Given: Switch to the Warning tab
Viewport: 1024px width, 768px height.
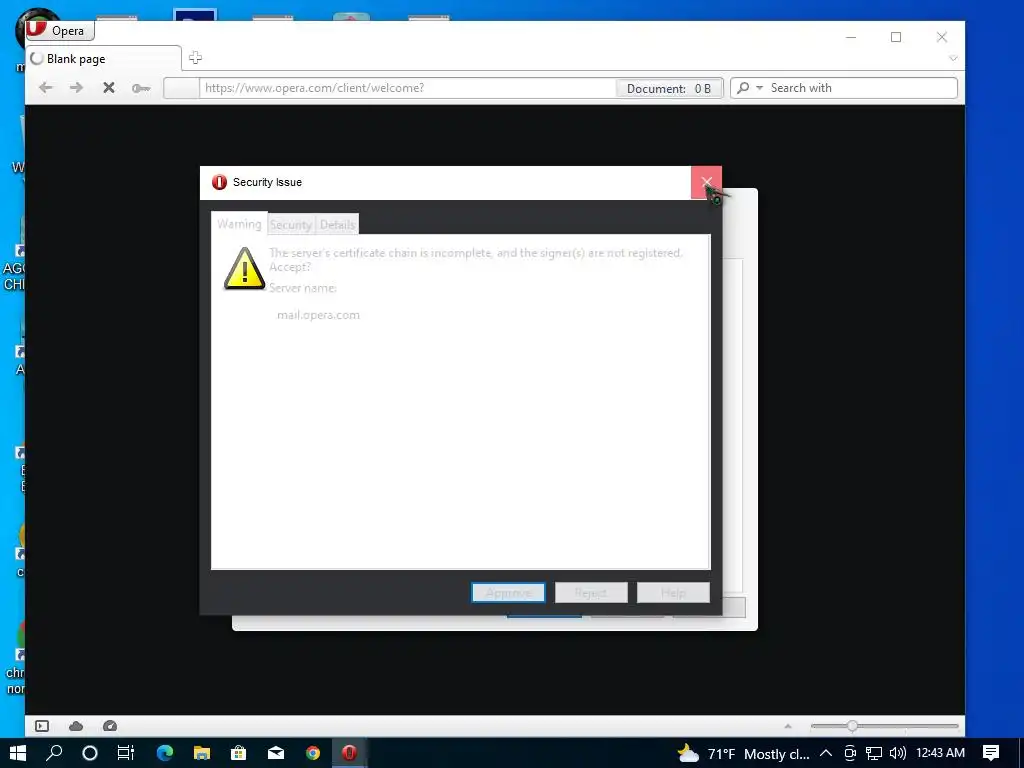Looking at the screenshot, I should [x=239, y=223].
